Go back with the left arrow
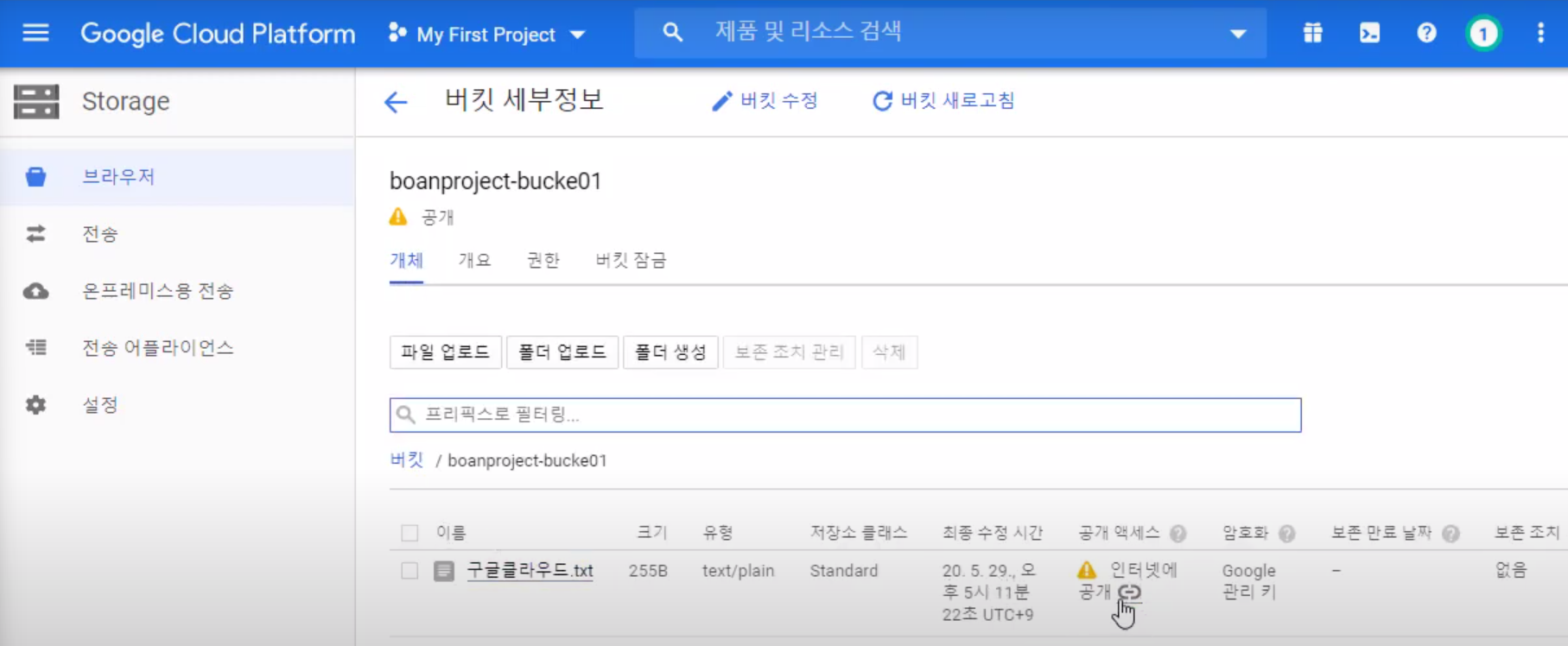The height and width of the screenshot is (646, 1568). point(396,102)
